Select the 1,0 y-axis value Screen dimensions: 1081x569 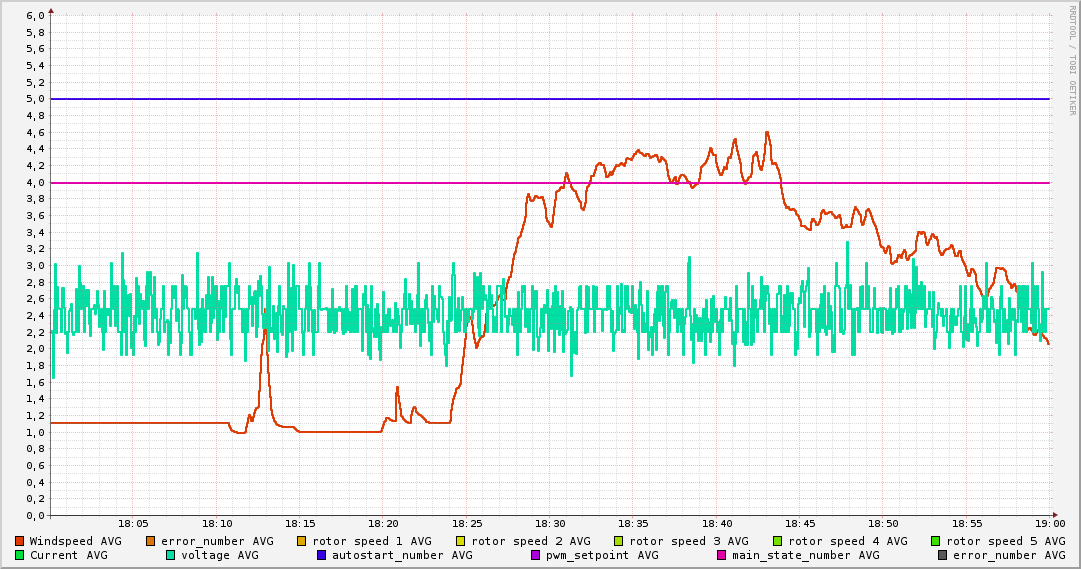(36, 432)
